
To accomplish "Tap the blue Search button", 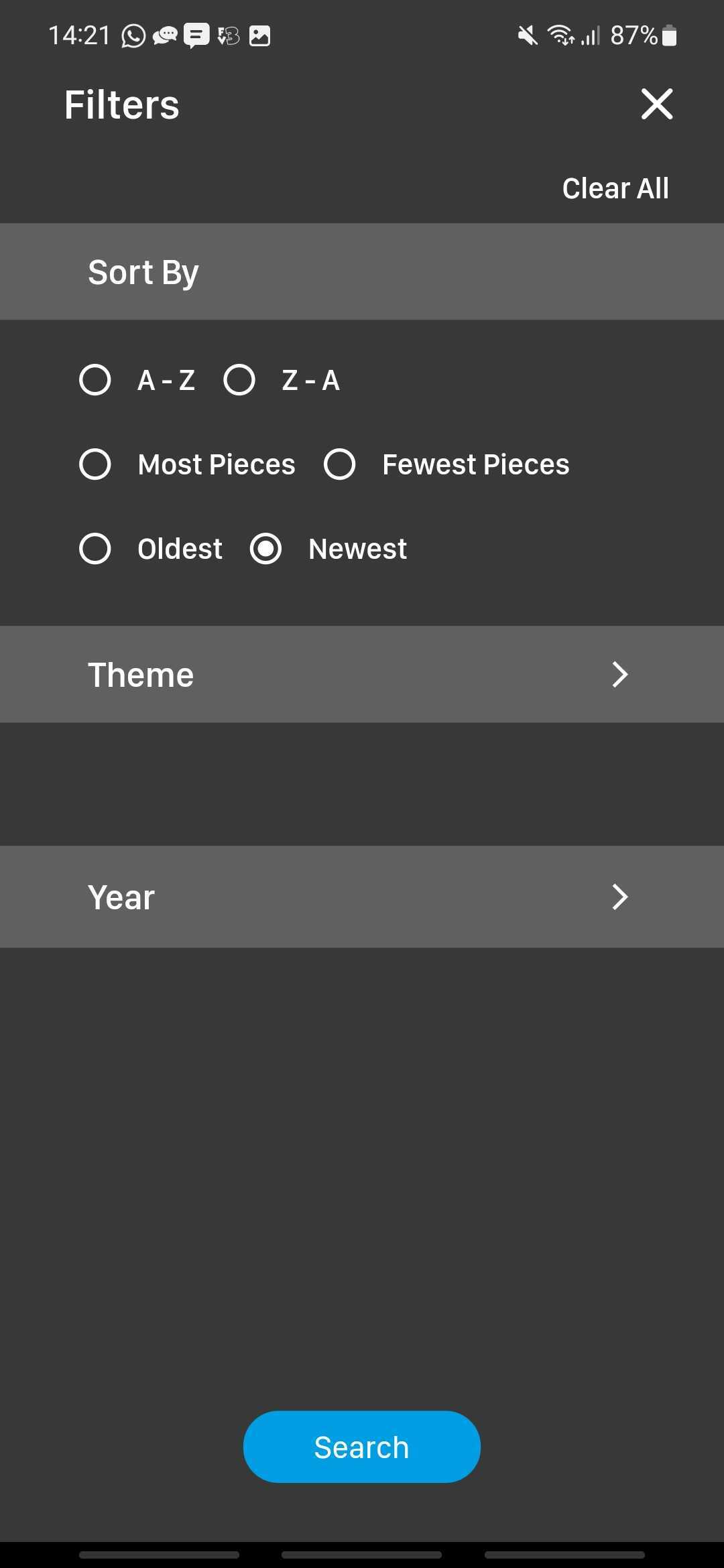I will click(362, 1447).
